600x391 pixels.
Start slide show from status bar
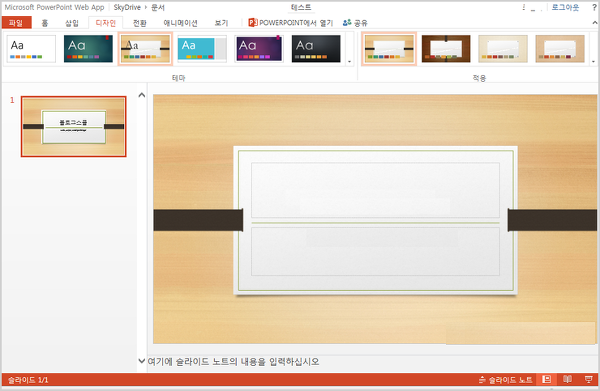coord(589,380)
